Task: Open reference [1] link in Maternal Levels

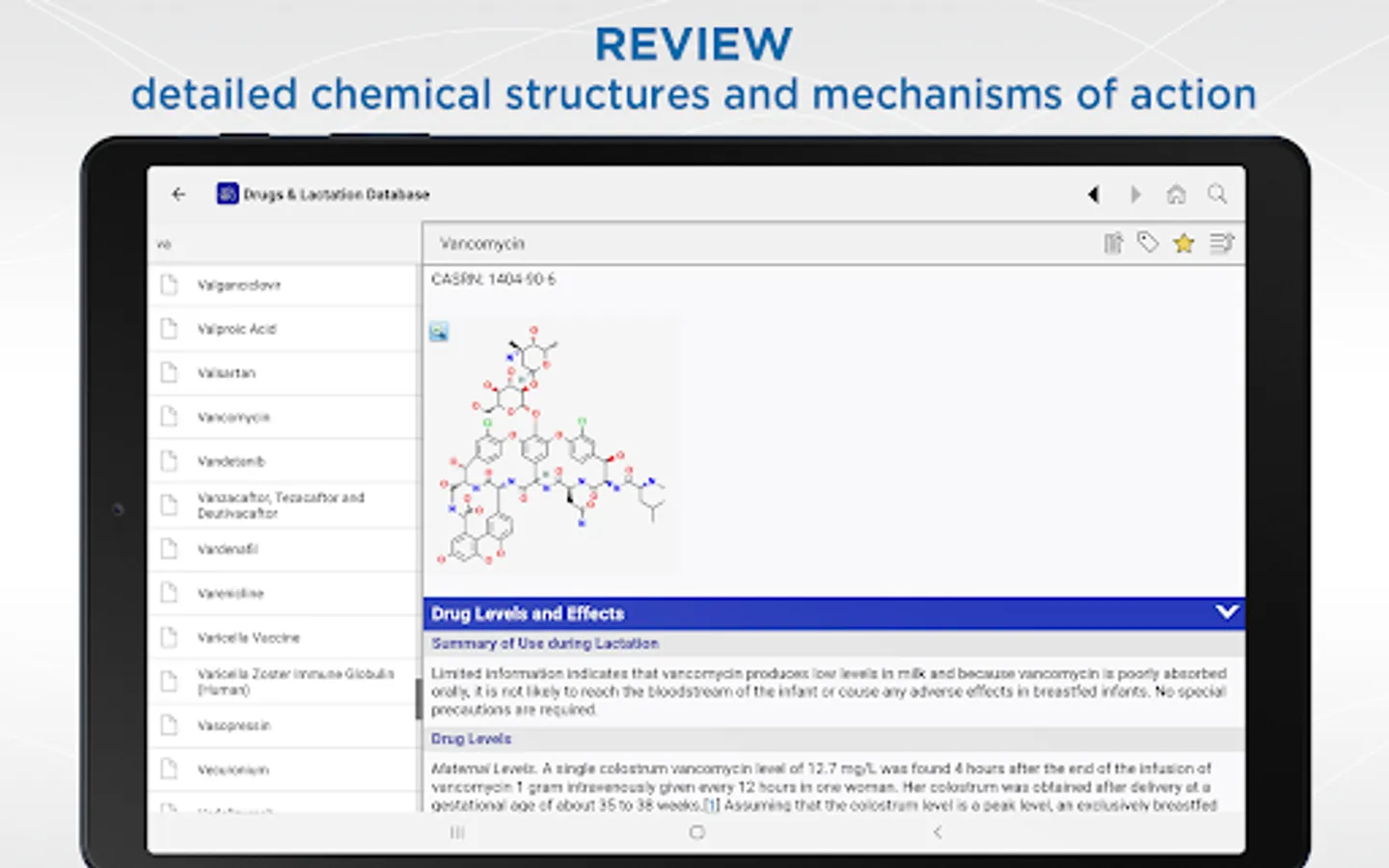Action: click(711, 805)
